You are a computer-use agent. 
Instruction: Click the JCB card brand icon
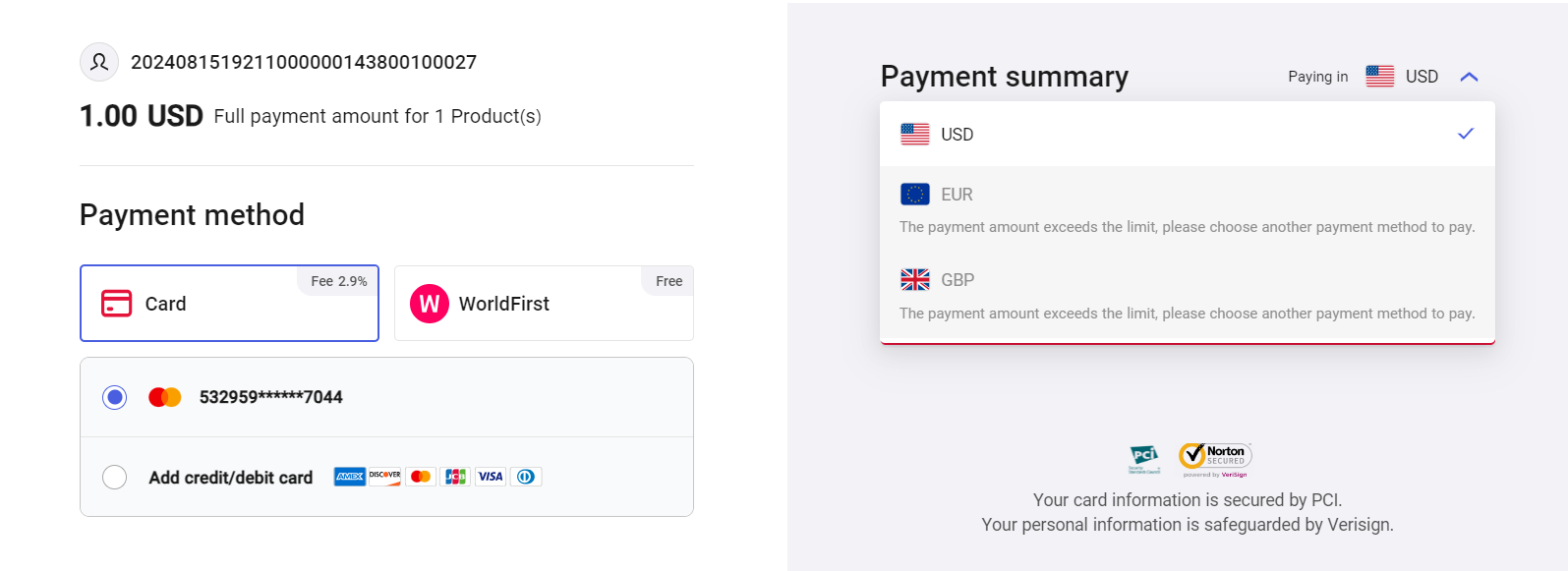click(x=455, y=477)
